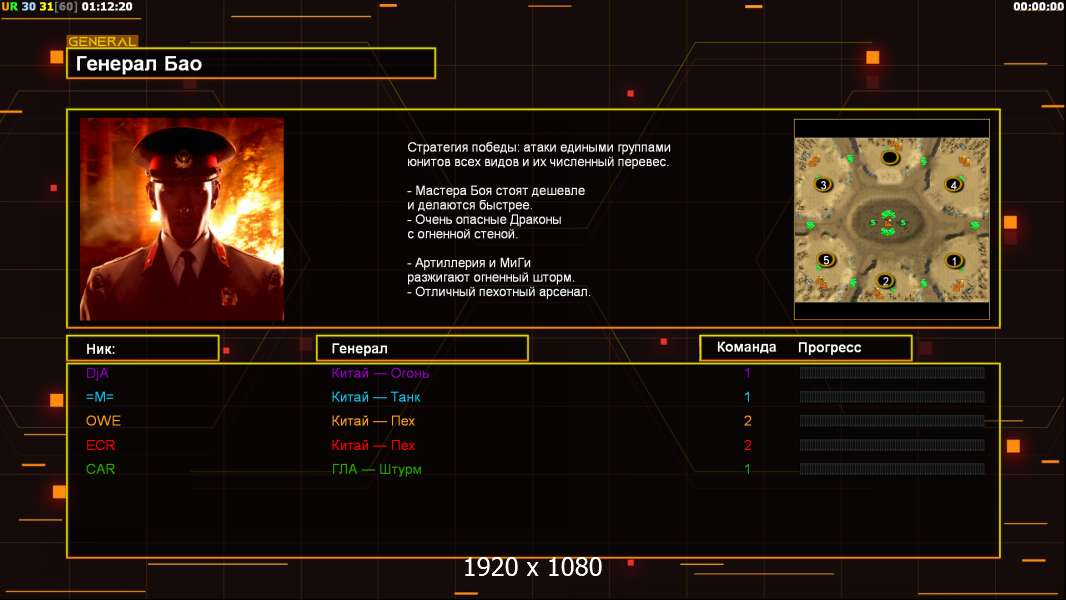Click the 'Артиллерия и МиГи' line
The width and height of the screenshot is (1066, 600).
coord(469,262)
